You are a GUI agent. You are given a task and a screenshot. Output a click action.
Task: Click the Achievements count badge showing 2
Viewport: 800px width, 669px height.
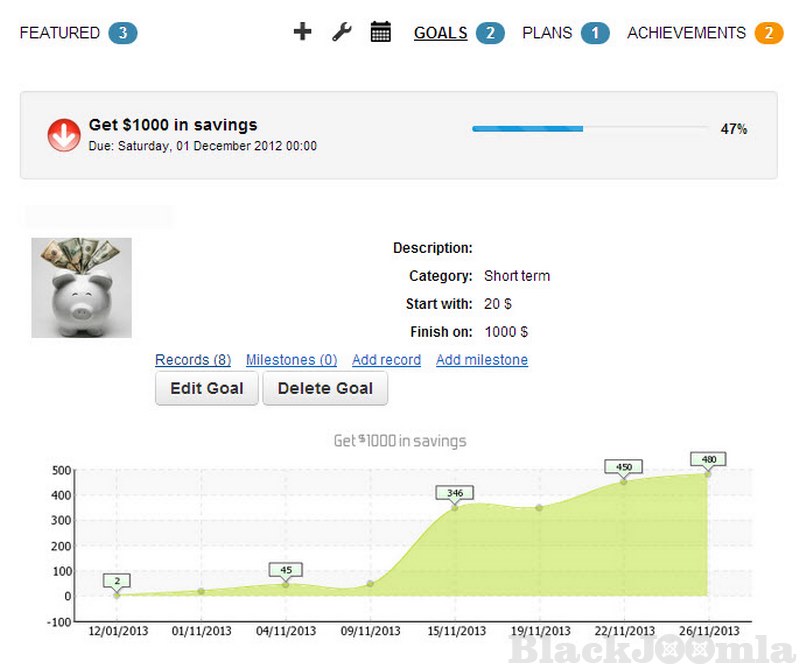tap(768, 33)
